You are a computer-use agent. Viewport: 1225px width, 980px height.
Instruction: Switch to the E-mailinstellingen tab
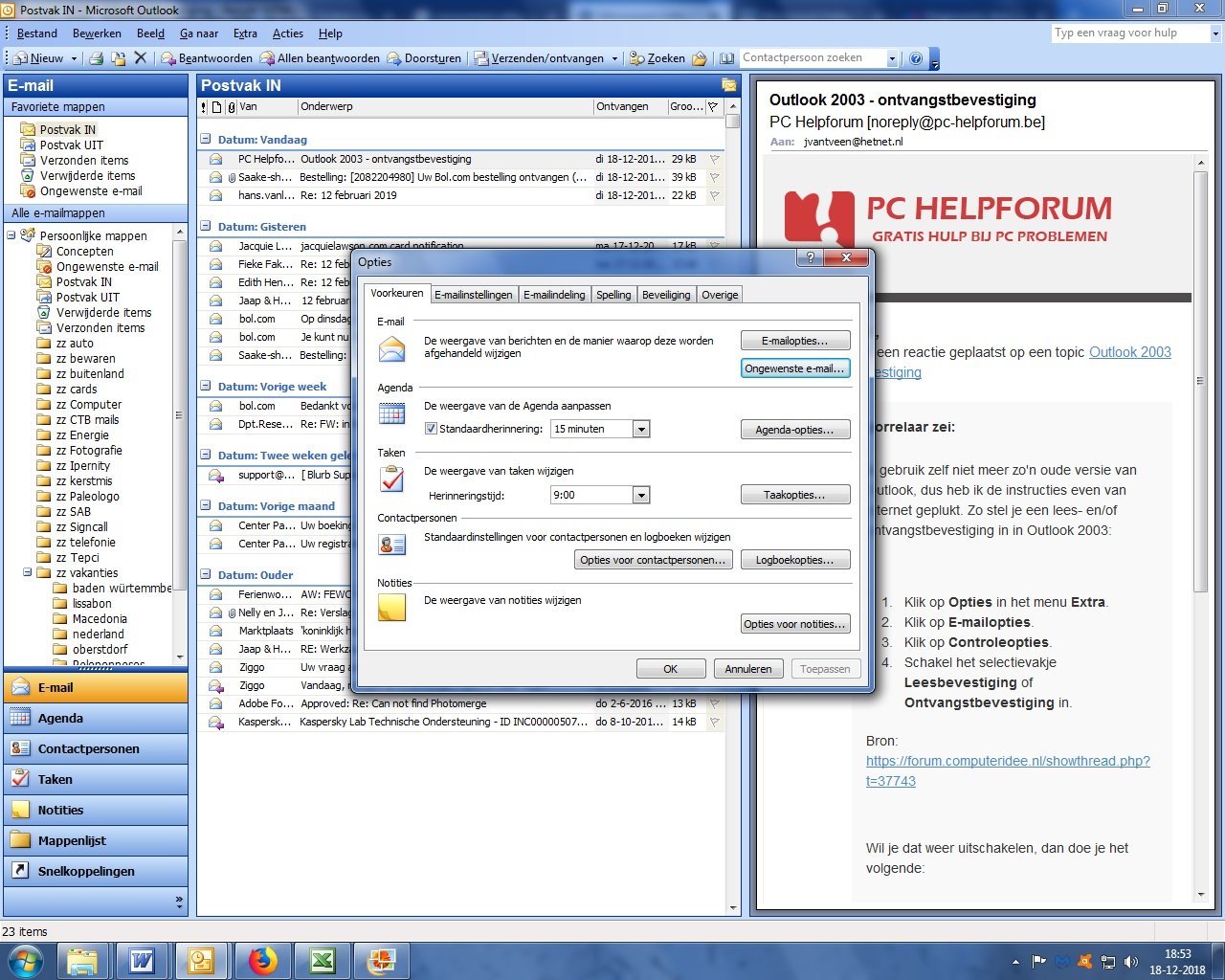pyautogui.click(x=473, y=295)
